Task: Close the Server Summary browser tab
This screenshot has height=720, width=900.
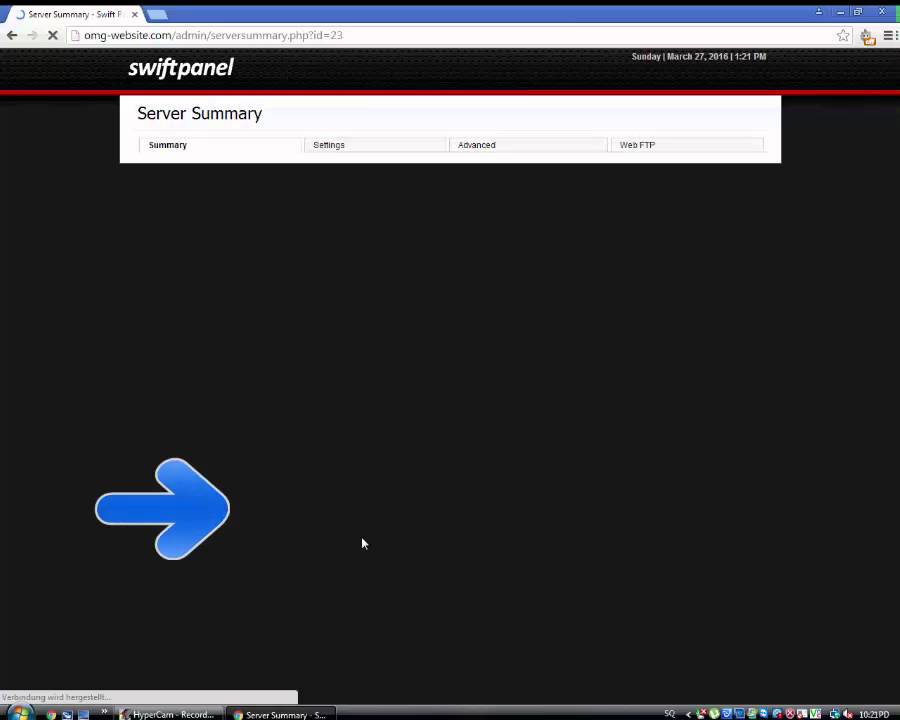Action: pyautogui.click(x=134, y=14)
